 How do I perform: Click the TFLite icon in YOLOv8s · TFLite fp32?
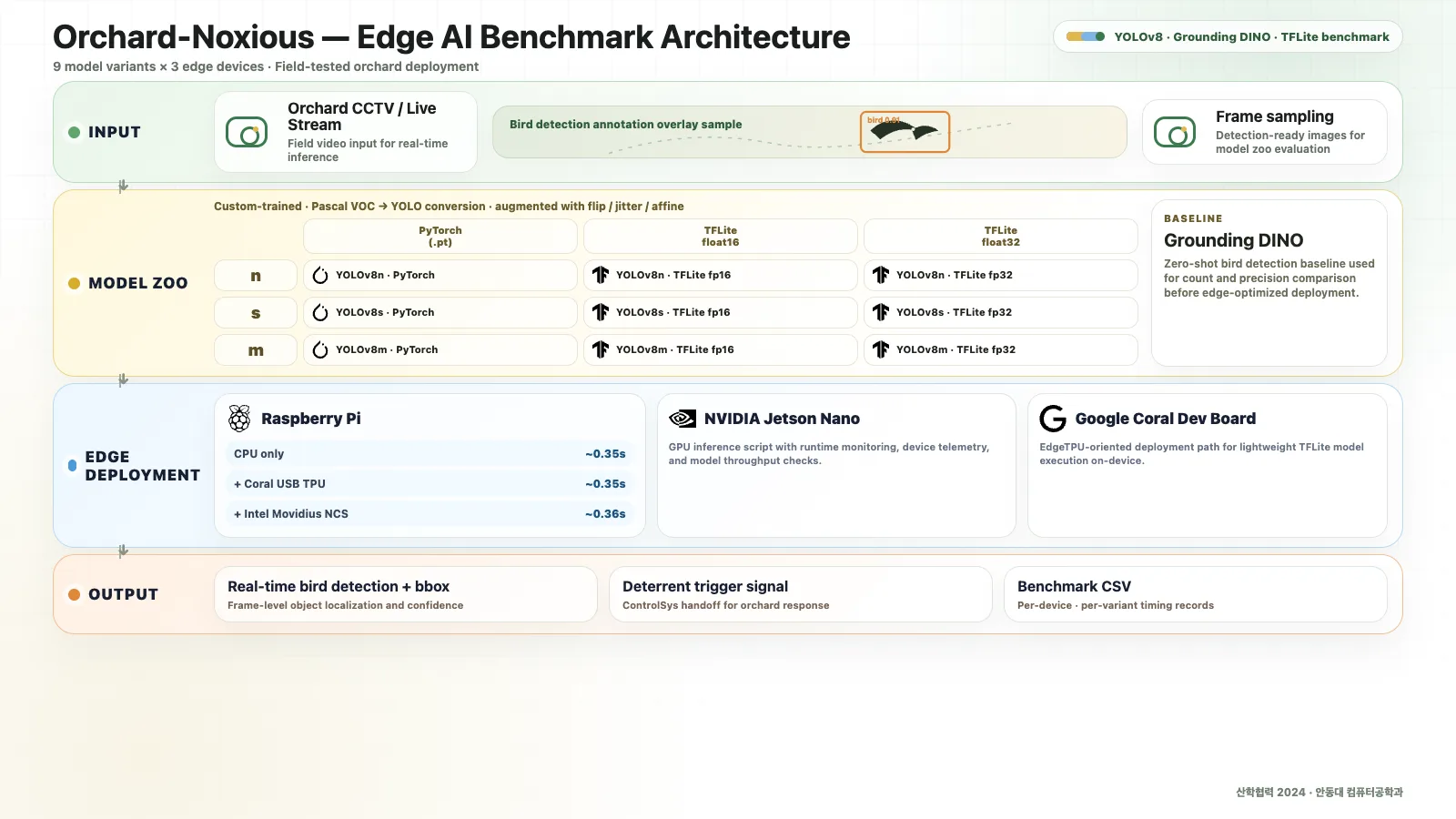pyautogui.click(x=881, y=312)
